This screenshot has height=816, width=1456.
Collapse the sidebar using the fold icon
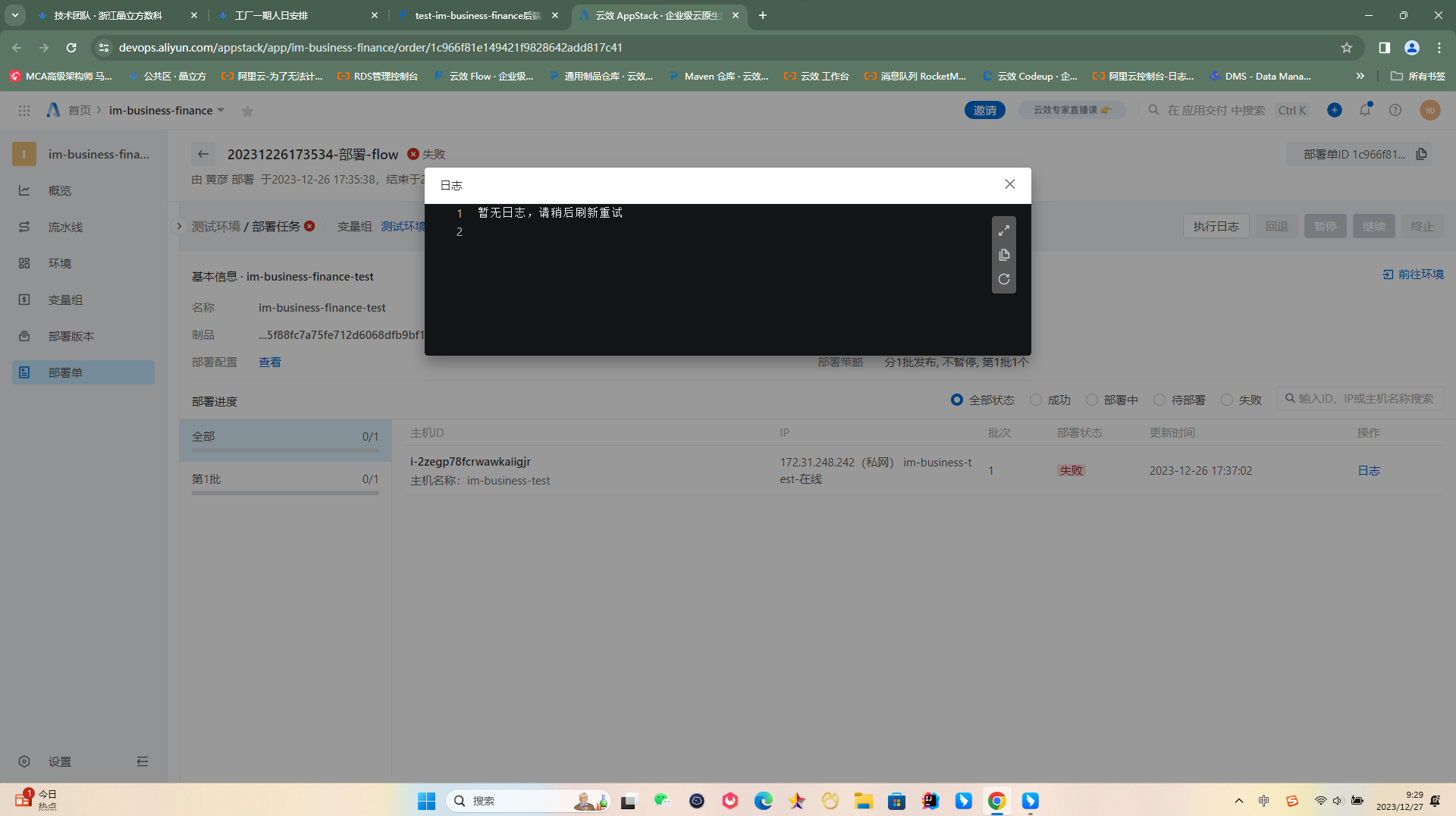click(143, 761)
